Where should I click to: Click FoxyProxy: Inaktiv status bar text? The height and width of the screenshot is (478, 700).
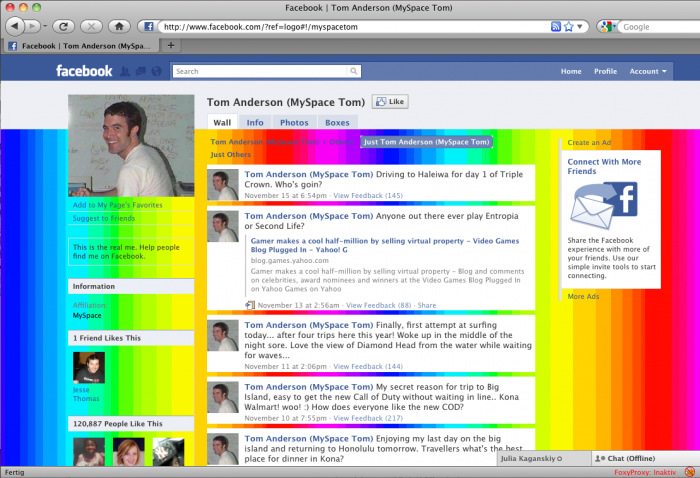pos(645,472)
